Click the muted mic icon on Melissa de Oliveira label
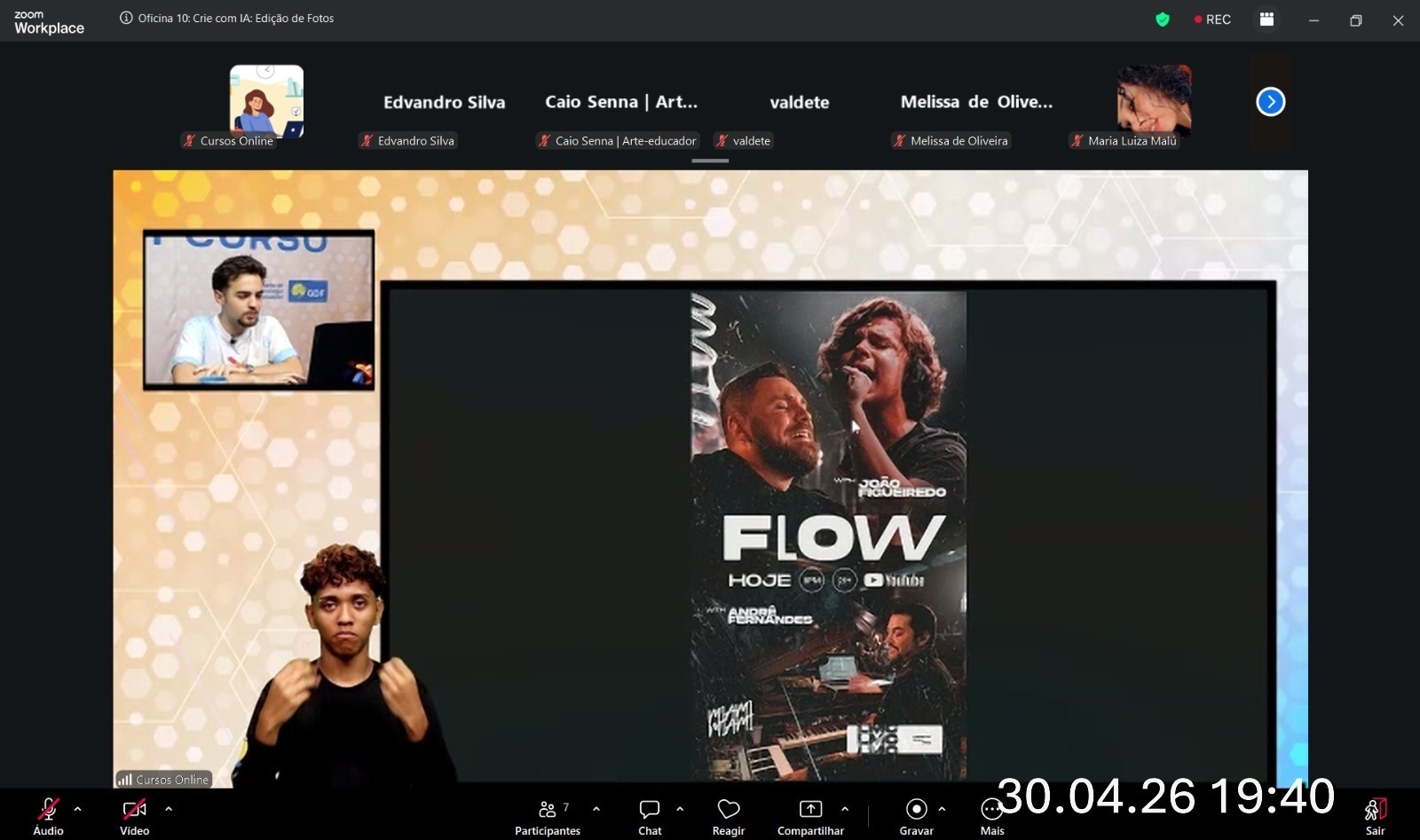 [x=899, y=140]
